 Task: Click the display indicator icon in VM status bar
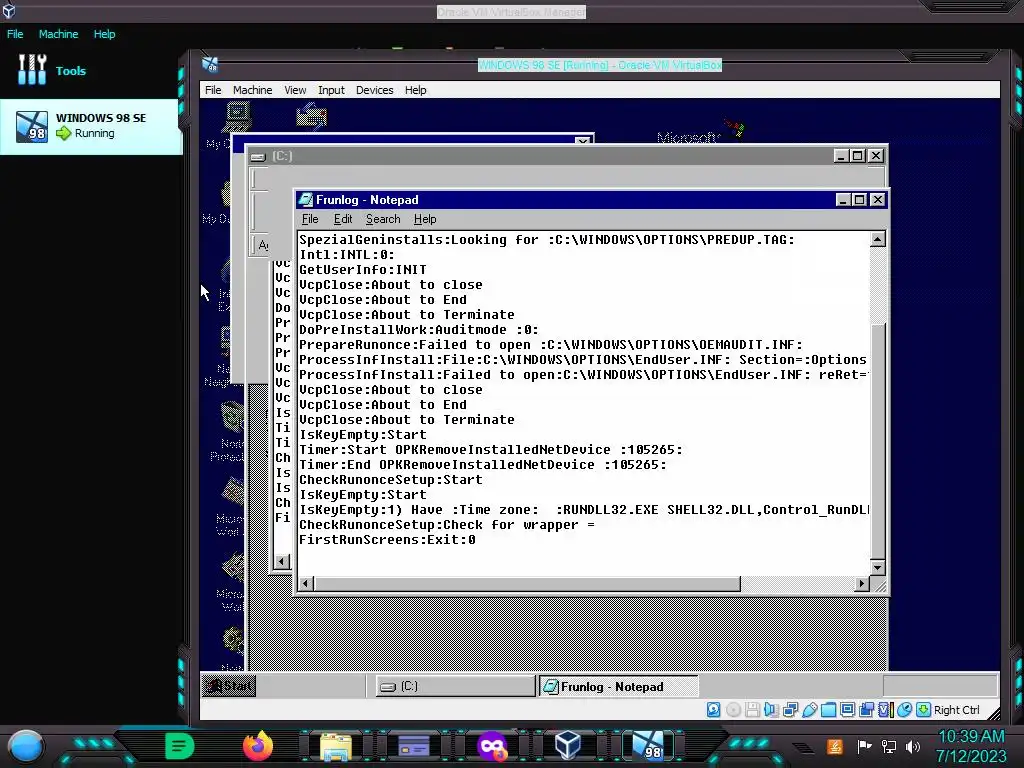click(x=847, y=710)
